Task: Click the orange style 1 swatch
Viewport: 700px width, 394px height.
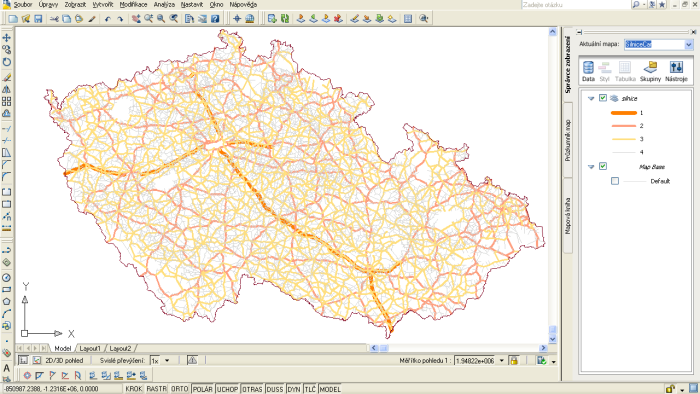Action: [623, 113]
